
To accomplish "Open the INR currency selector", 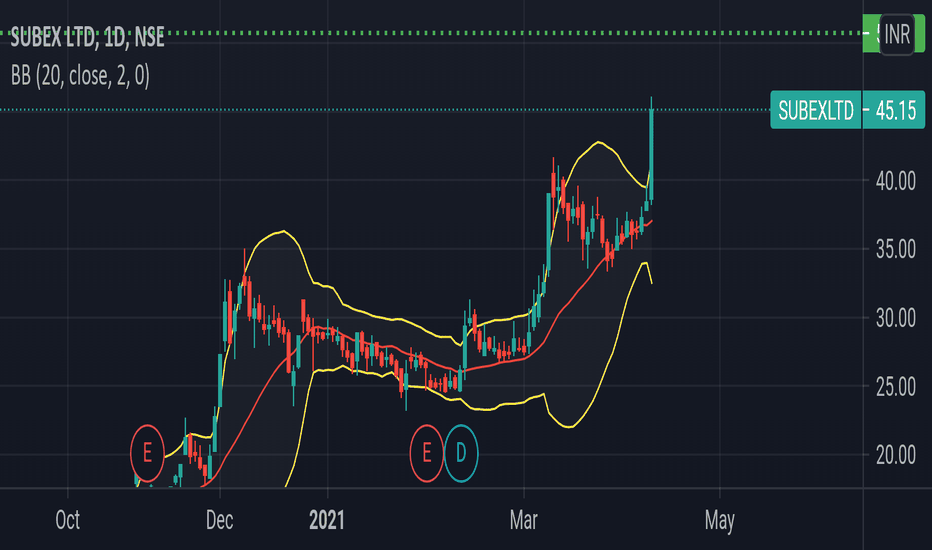I will (x=896, y=34).
